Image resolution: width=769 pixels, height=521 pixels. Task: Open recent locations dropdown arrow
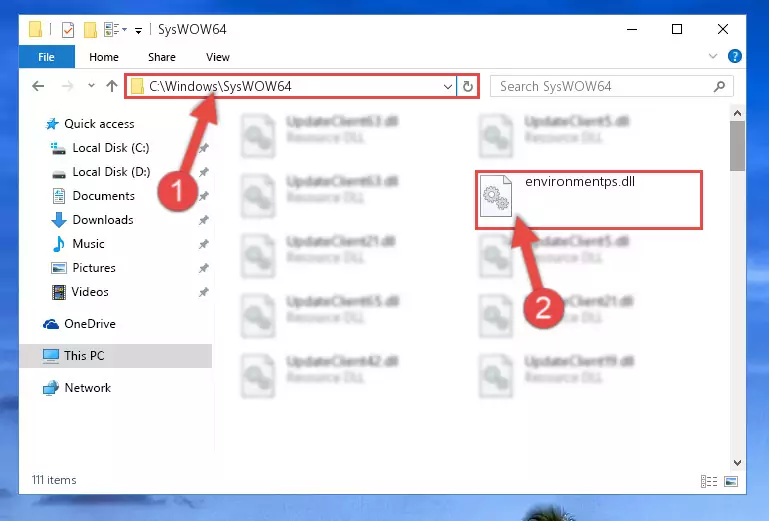[x=91, y=86]
